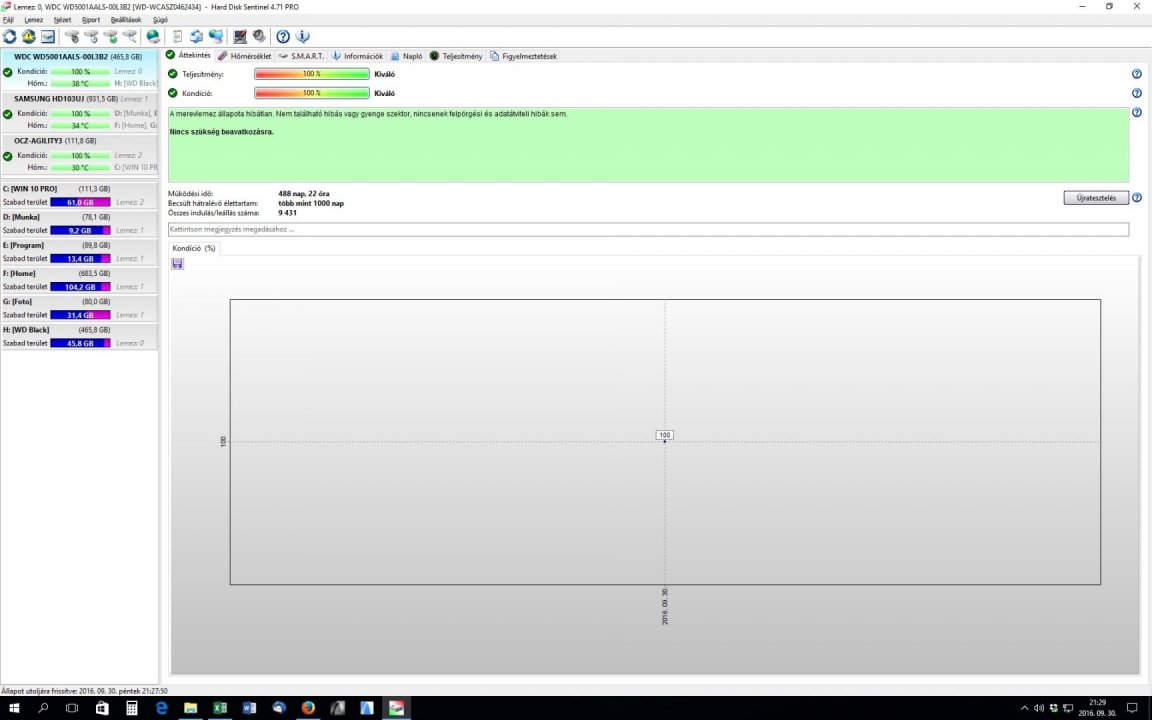The image size is (1152, 720).
Task: Click the status bar 'Állapot utoljára frissítve' text
Action: (84, 691)
